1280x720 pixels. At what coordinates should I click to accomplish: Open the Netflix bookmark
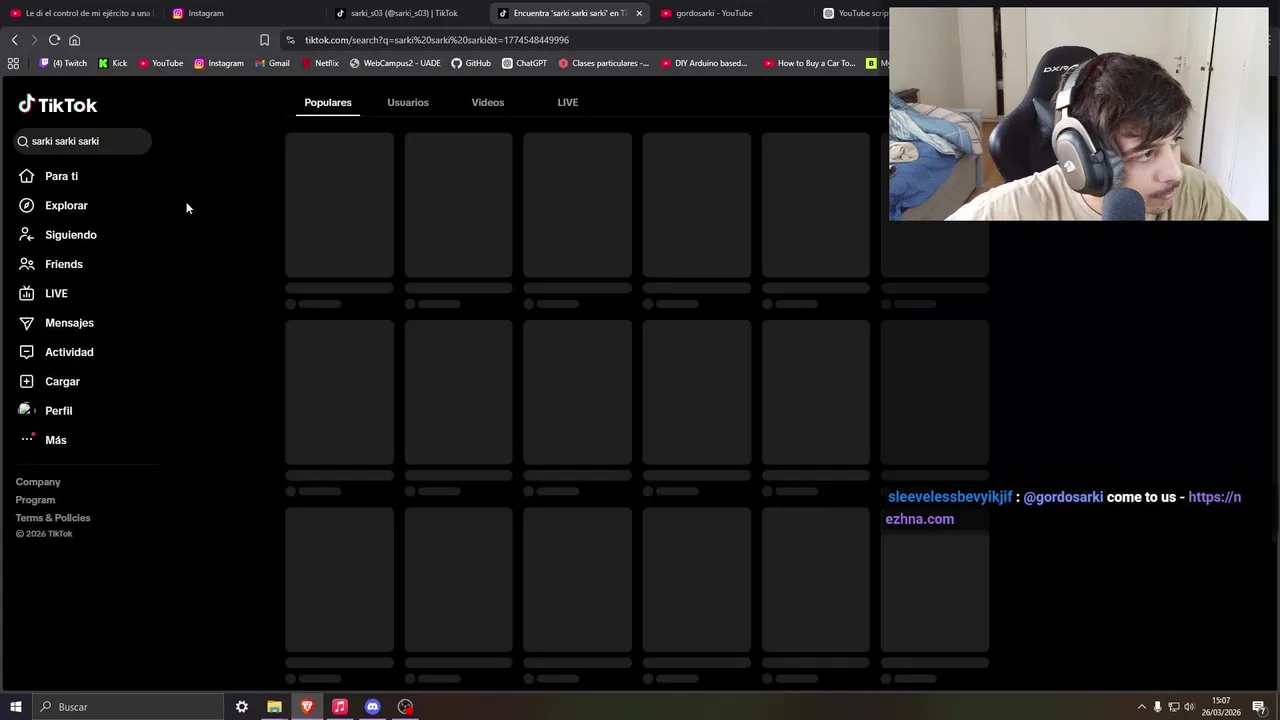(x=320, y=63)
